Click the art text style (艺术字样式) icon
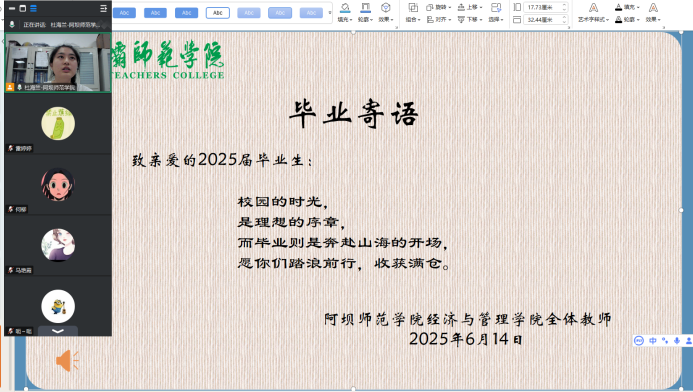Viewport: 693px width, 392px height. 593,8
